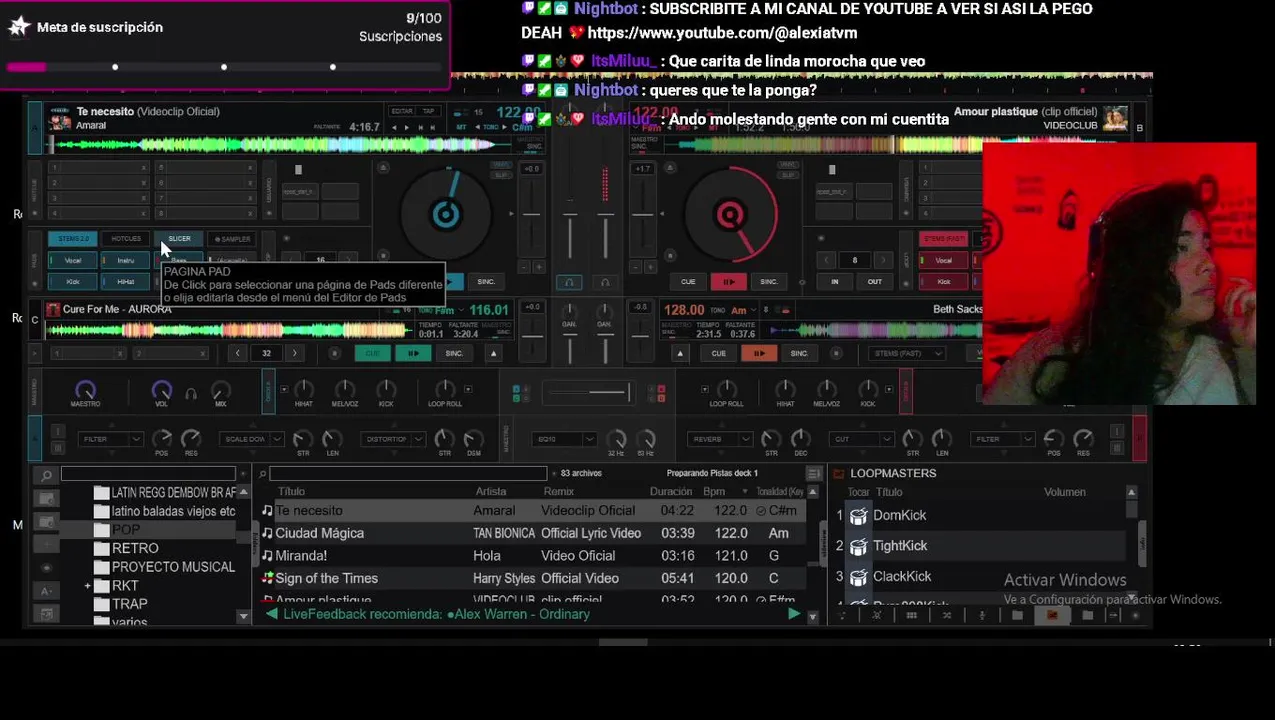The image size is (1275, 720).
Task: Open the SAMPLER pad page tab
Action: (232, 239)
